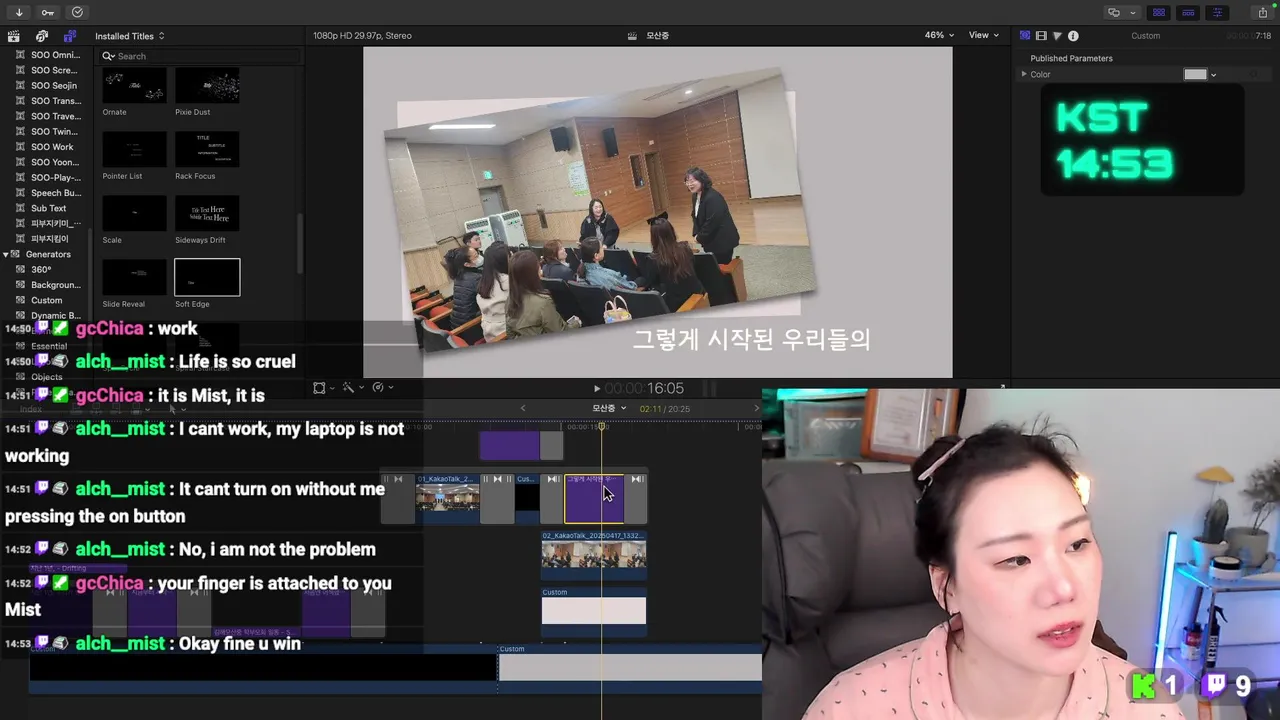Open the 46% zoom level dropdown

[x=938, y=35]
